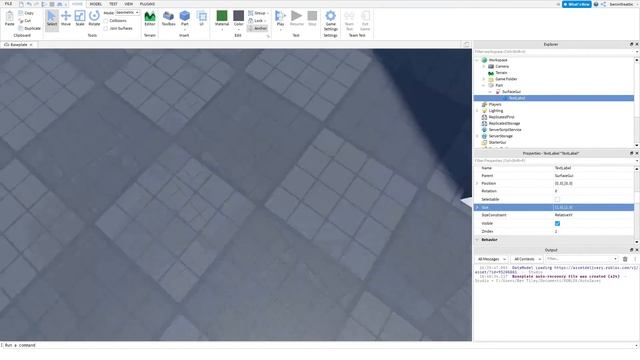Collapse the Behavior properties section

pos(477,240)
